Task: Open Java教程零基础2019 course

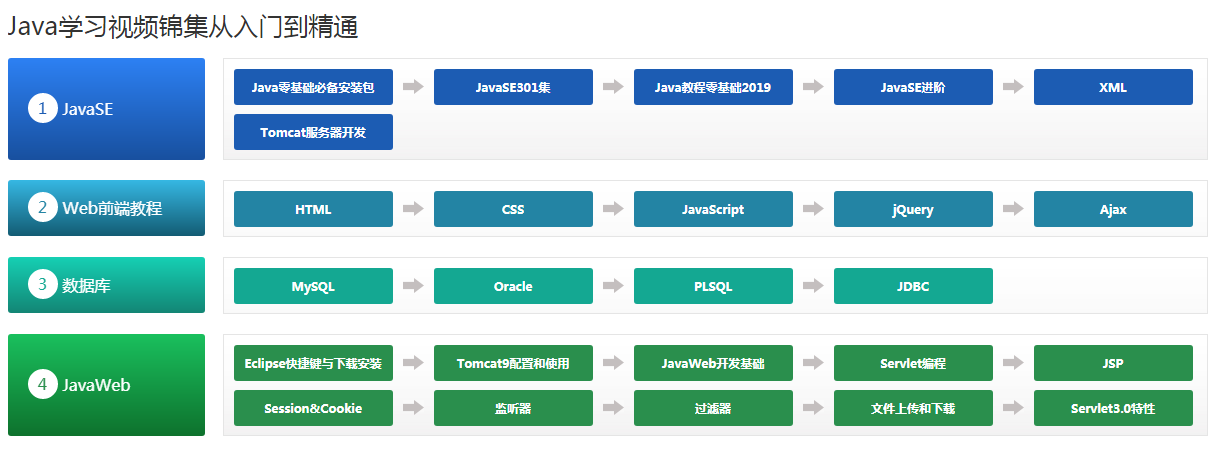Action: tap(713, 87)
